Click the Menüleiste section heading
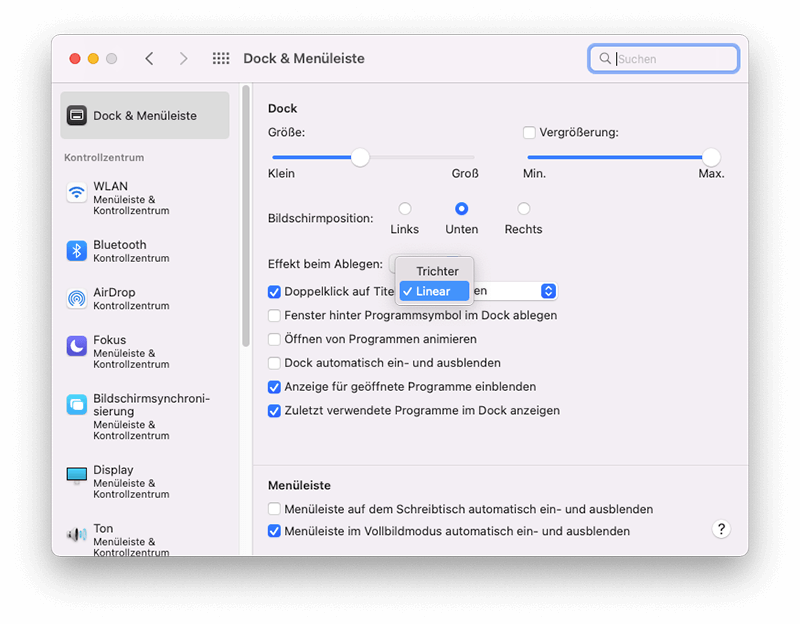 [x=299, y=485]
